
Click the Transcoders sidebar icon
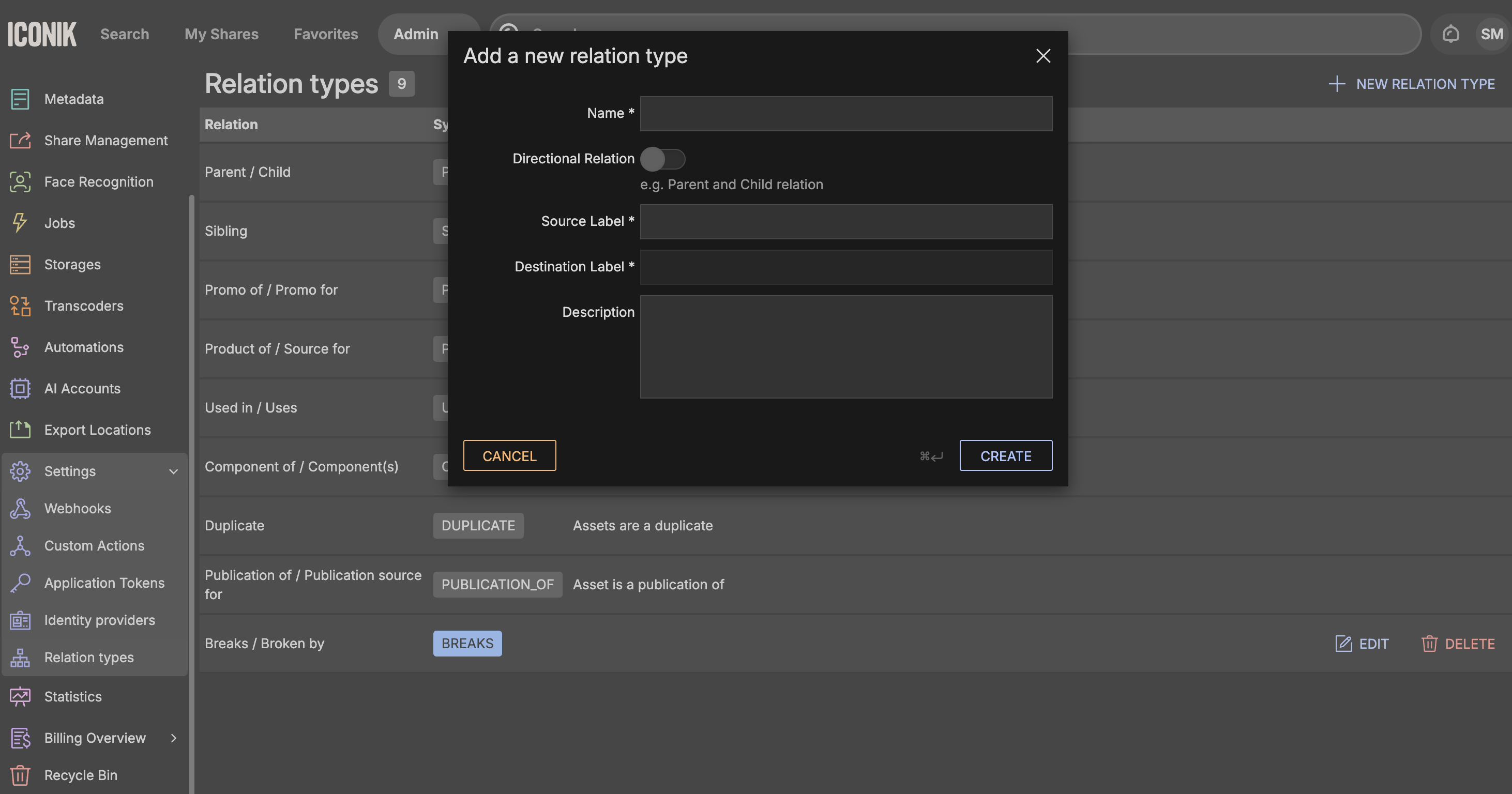click(x=20, y=306)
